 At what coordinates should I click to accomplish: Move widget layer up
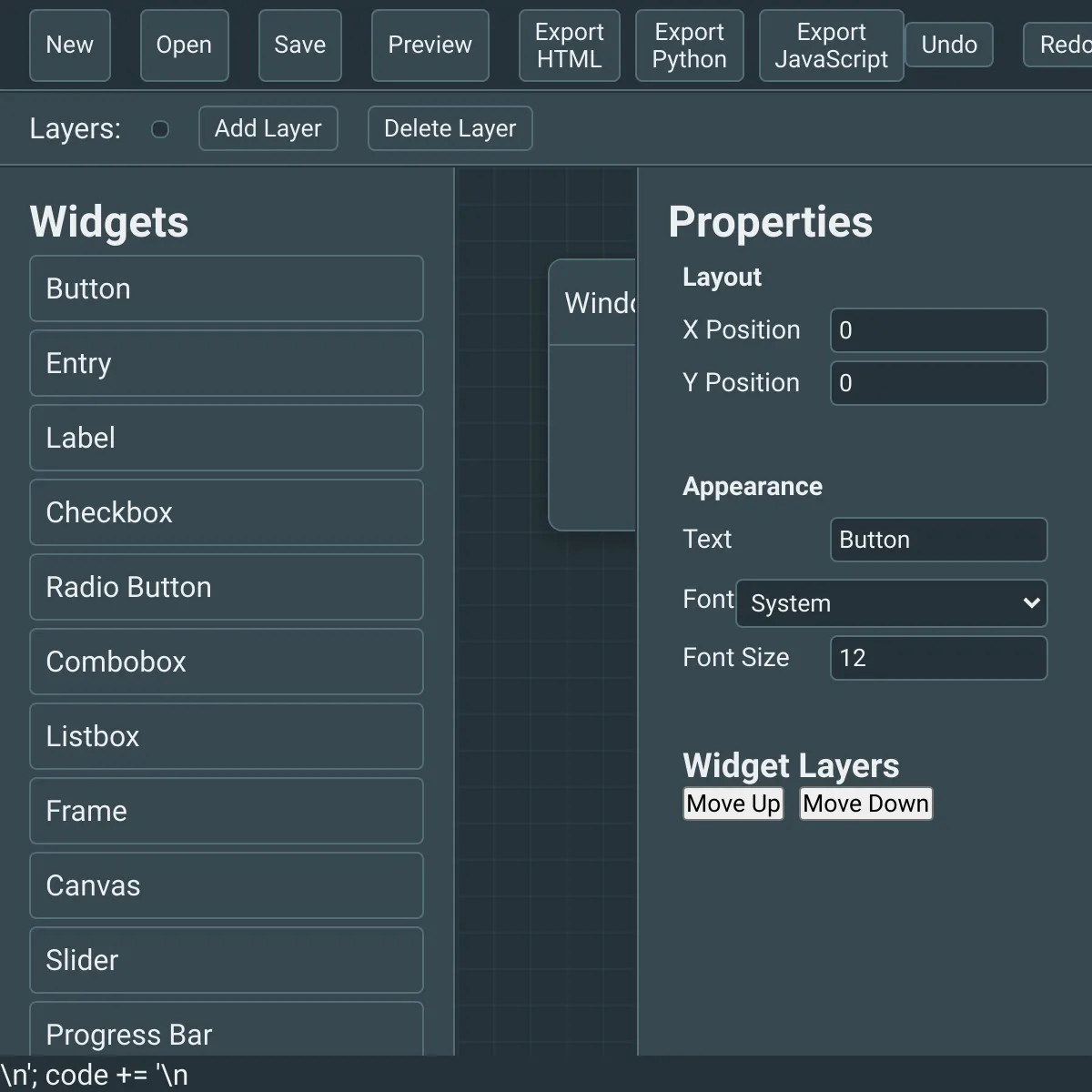[x=733, y=804]
